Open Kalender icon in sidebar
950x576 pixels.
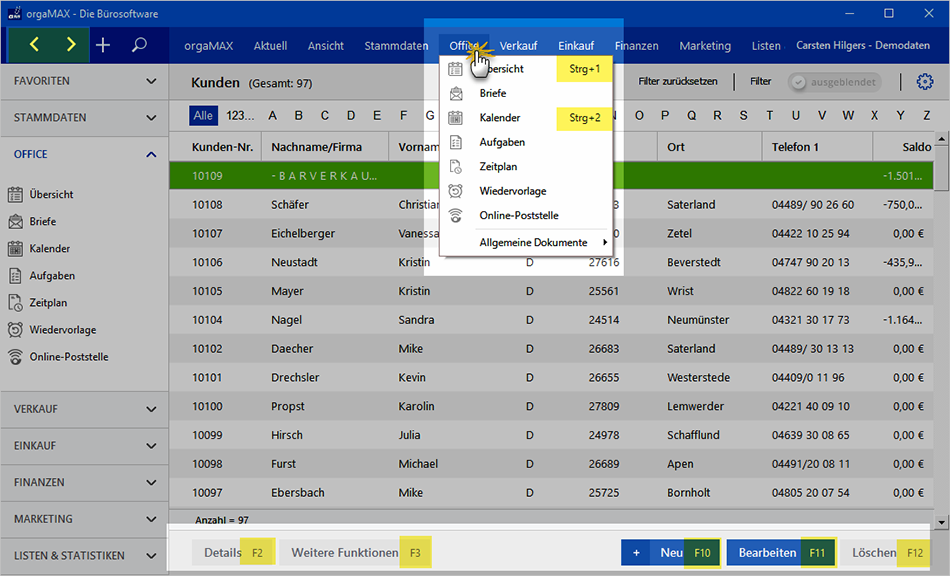coord(15,248)
